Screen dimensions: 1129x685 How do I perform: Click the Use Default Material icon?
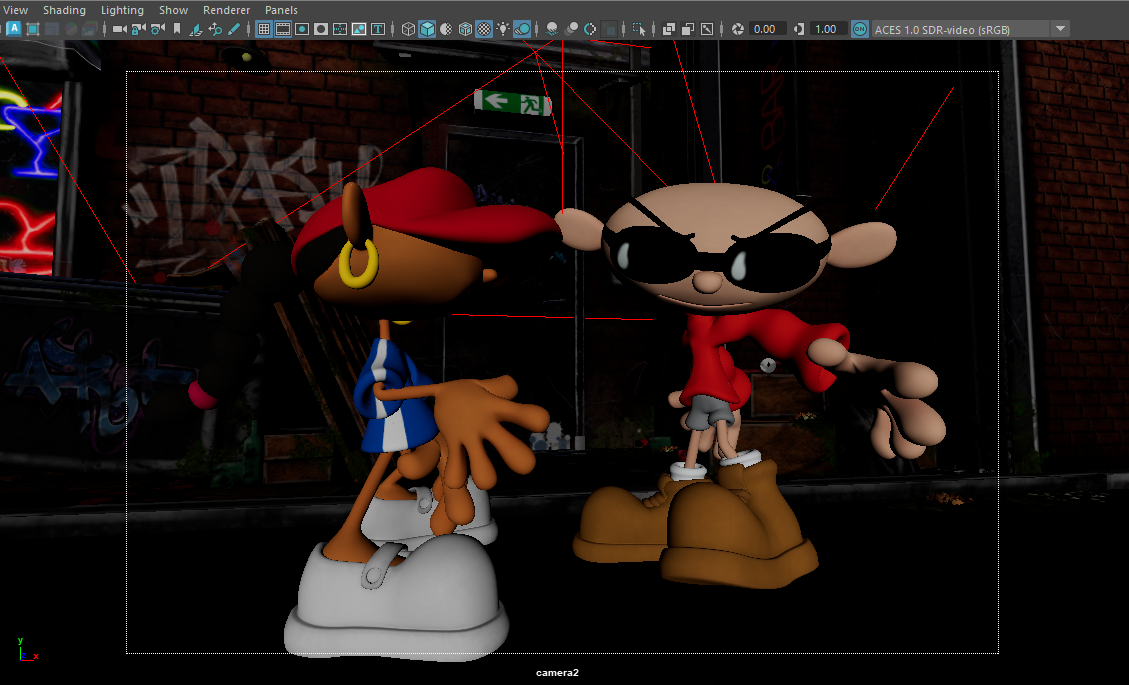(x=446, y=29)
